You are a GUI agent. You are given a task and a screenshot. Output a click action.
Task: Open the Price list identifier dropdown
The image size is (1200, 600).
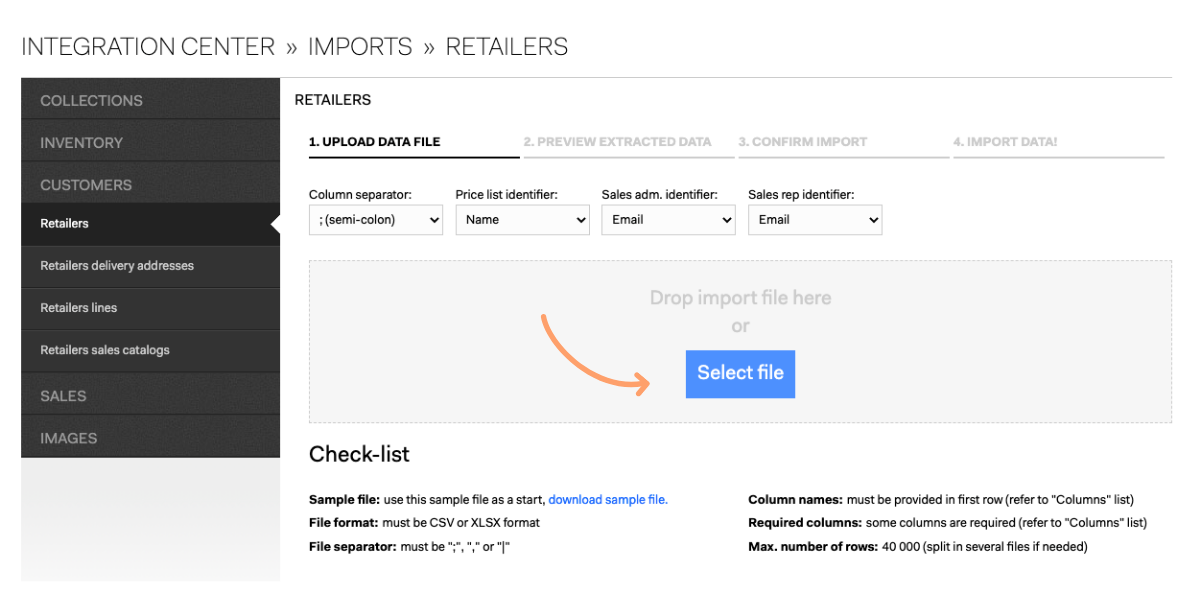pyautogui.click(x=523, y=220)
